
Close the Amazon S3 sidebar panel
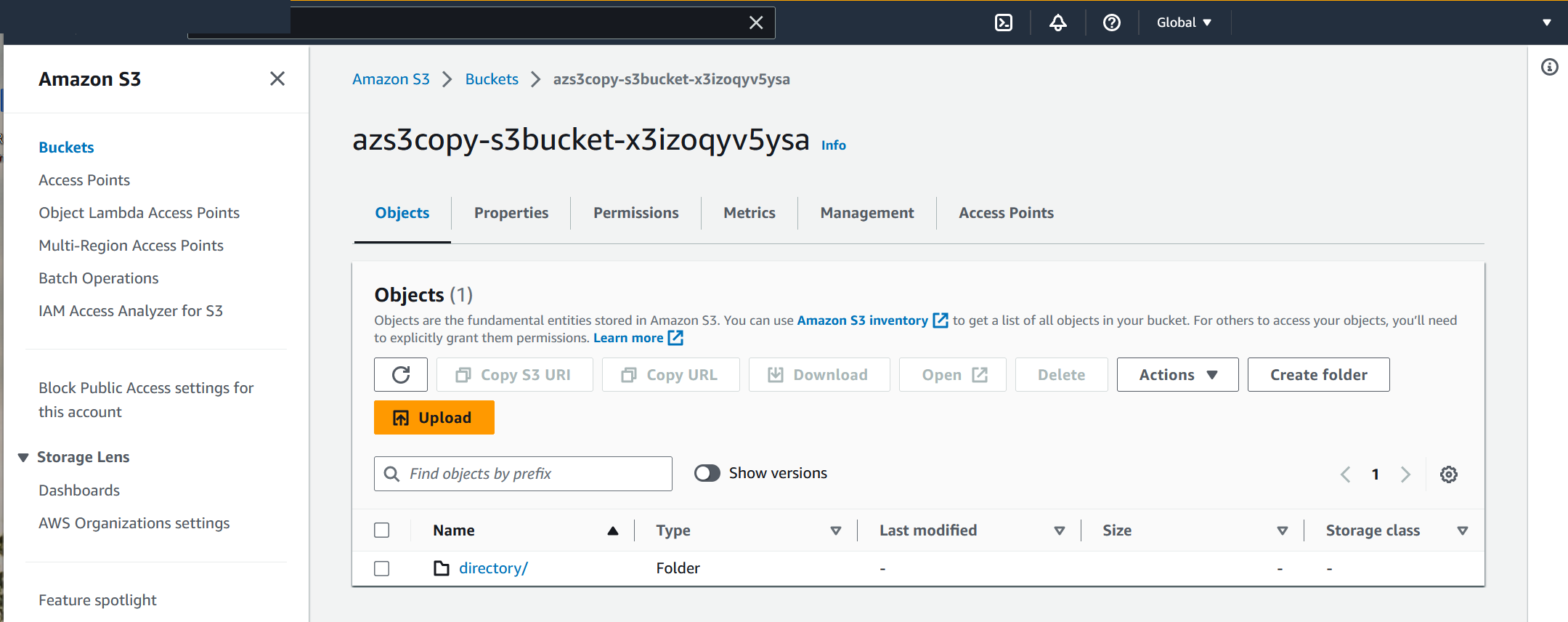point(277,78)
